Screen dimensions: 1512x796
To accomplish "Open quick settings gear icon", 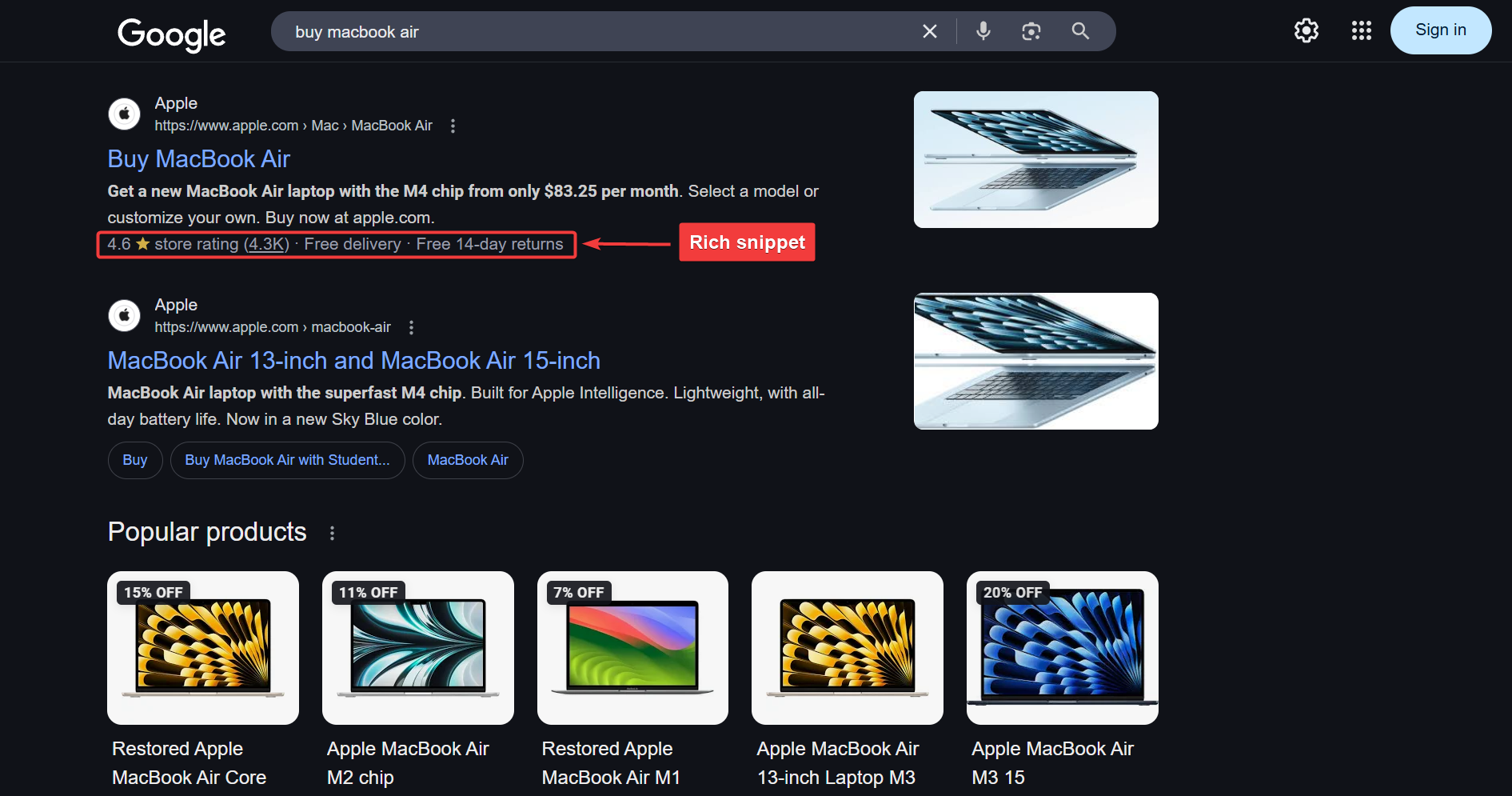I will point(1307,30).
